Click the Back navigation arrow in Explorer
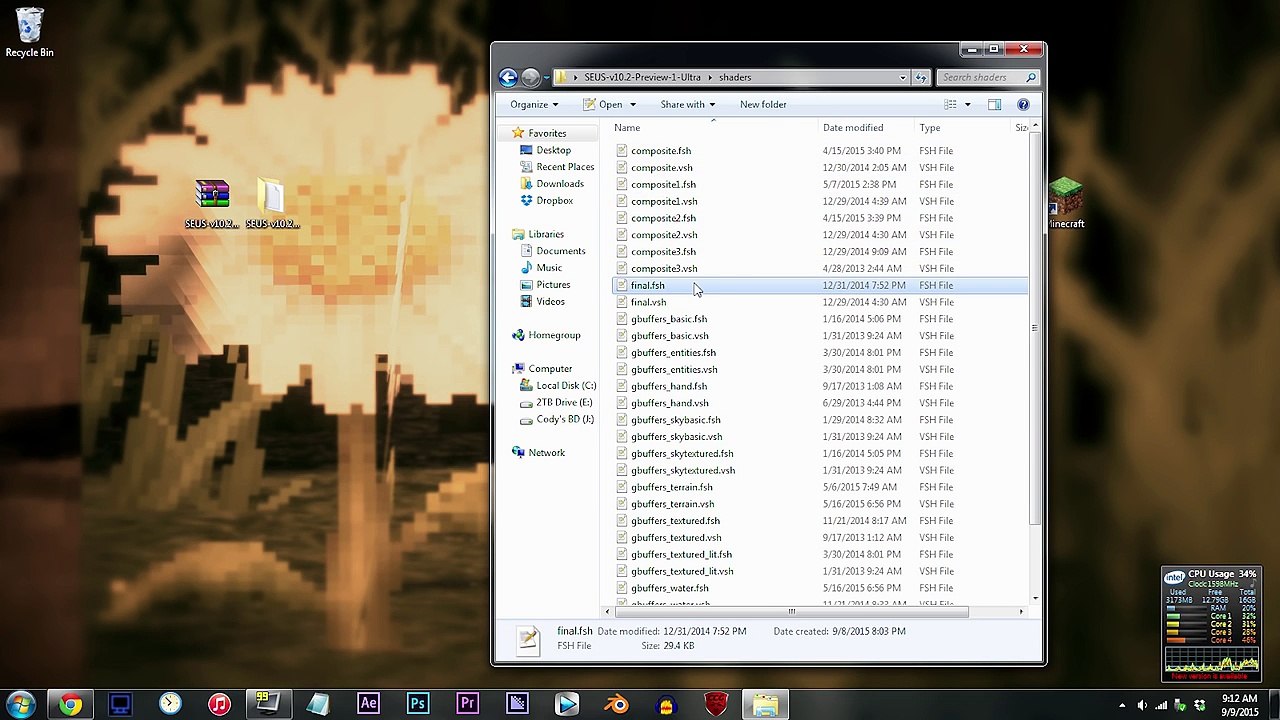Viewport: 1280px width, 720px height. pyautogui.click(x=508, y=77)
